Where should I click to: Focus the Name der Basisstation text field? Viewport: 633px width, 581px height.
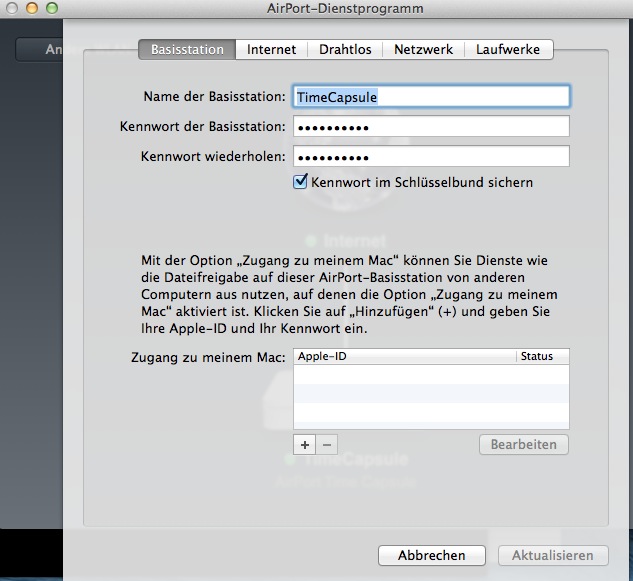pyautogui.click(x=430, y=97)
